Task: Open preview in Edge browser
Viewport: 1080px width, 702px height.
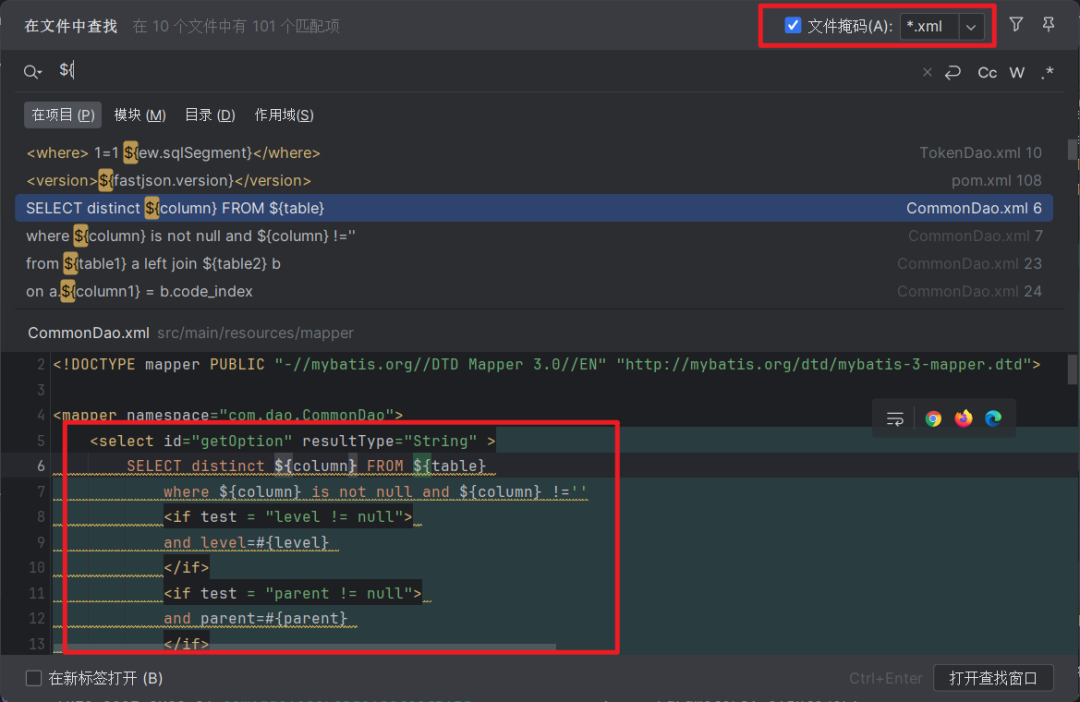Action: [x=993, y=418]
